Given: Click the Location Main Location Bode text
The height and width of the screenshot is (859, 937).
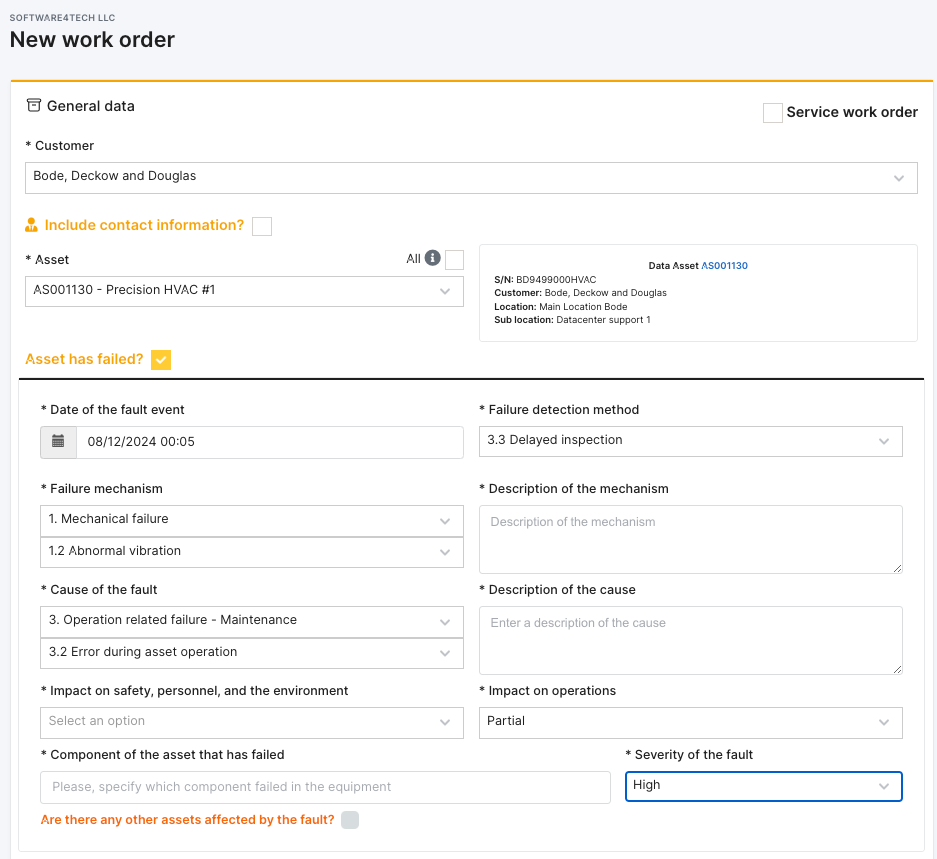Looking at the screenshot, I should 561,307.
